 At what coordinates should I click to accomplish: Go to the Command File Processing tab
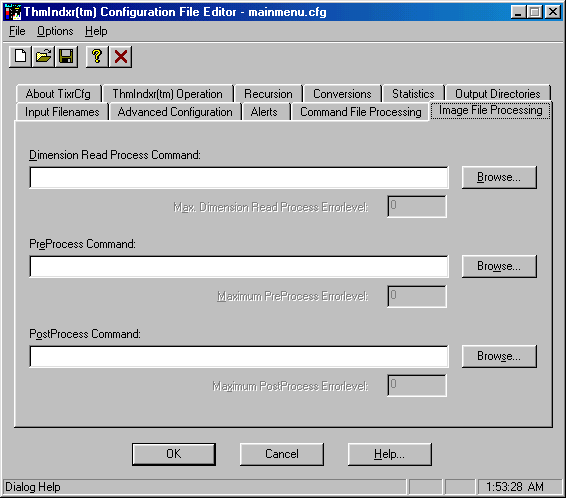click(361, 112)
